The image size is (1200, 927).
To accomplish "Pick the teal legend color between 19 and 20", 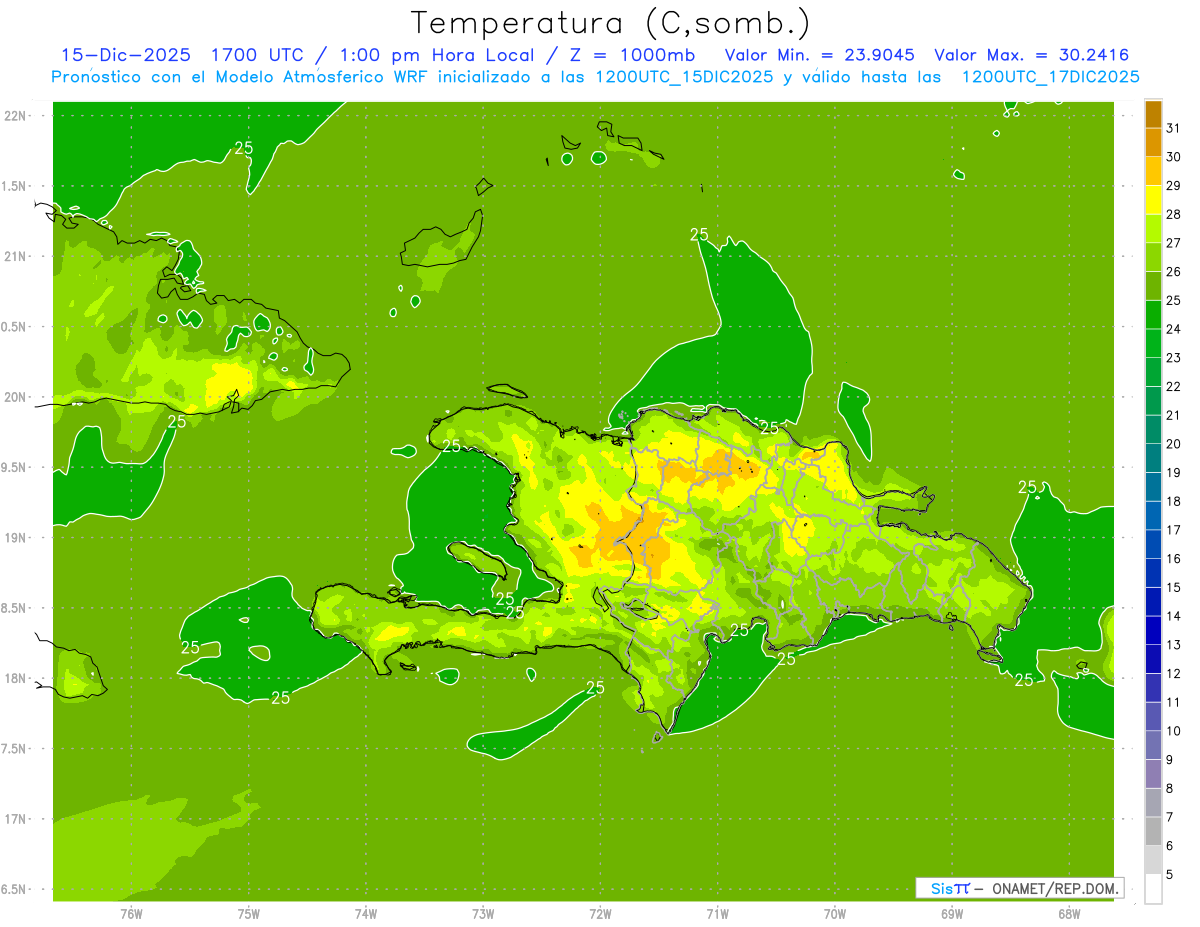I will [1153, 458].
